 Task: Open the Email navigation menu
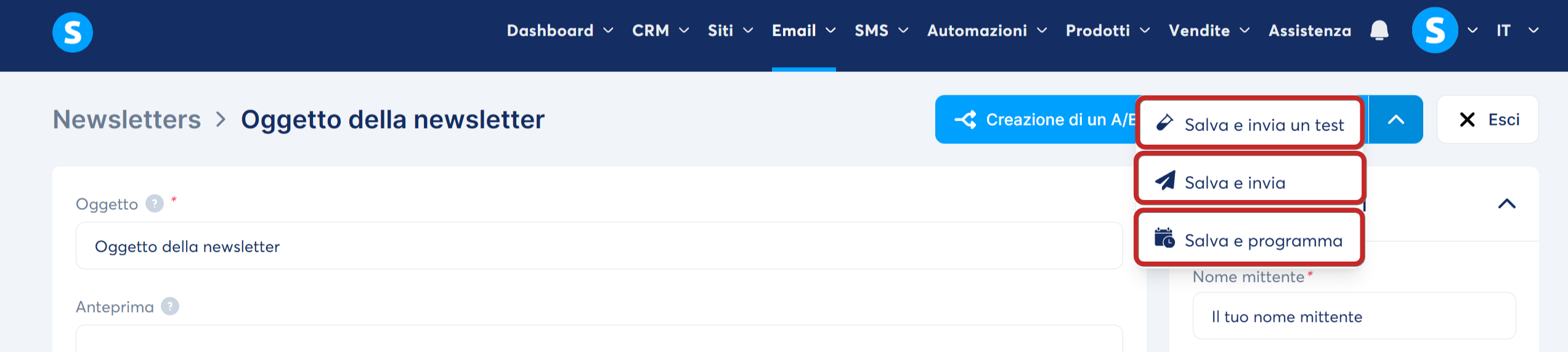point(803,30)
